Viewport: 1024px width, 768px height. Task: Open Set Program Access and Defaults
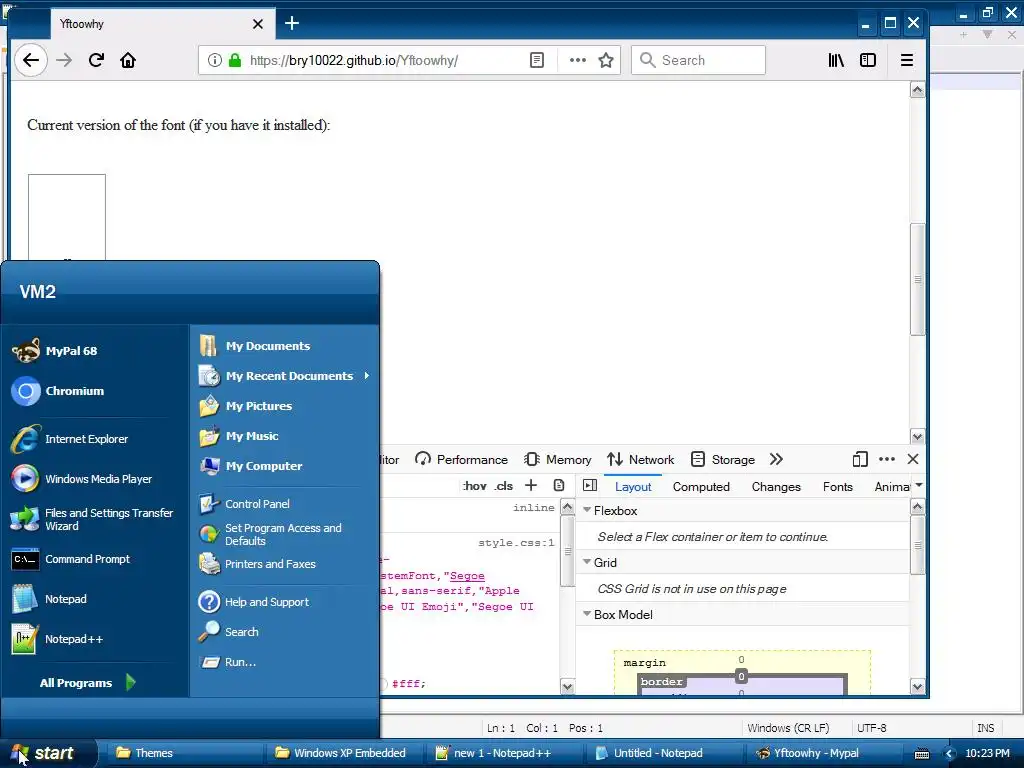(270, 534)
